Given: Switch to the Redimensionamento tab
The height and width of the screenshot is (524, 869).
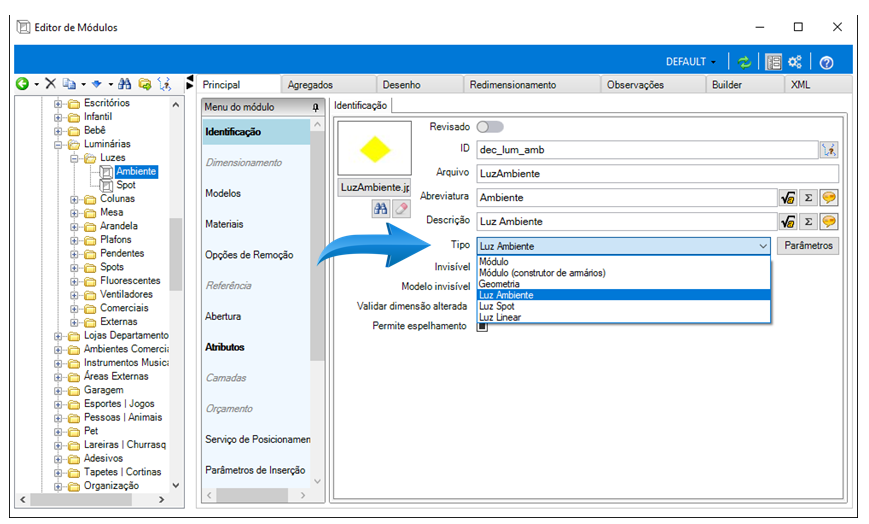Looking at the screenshot, I should 532,85.
